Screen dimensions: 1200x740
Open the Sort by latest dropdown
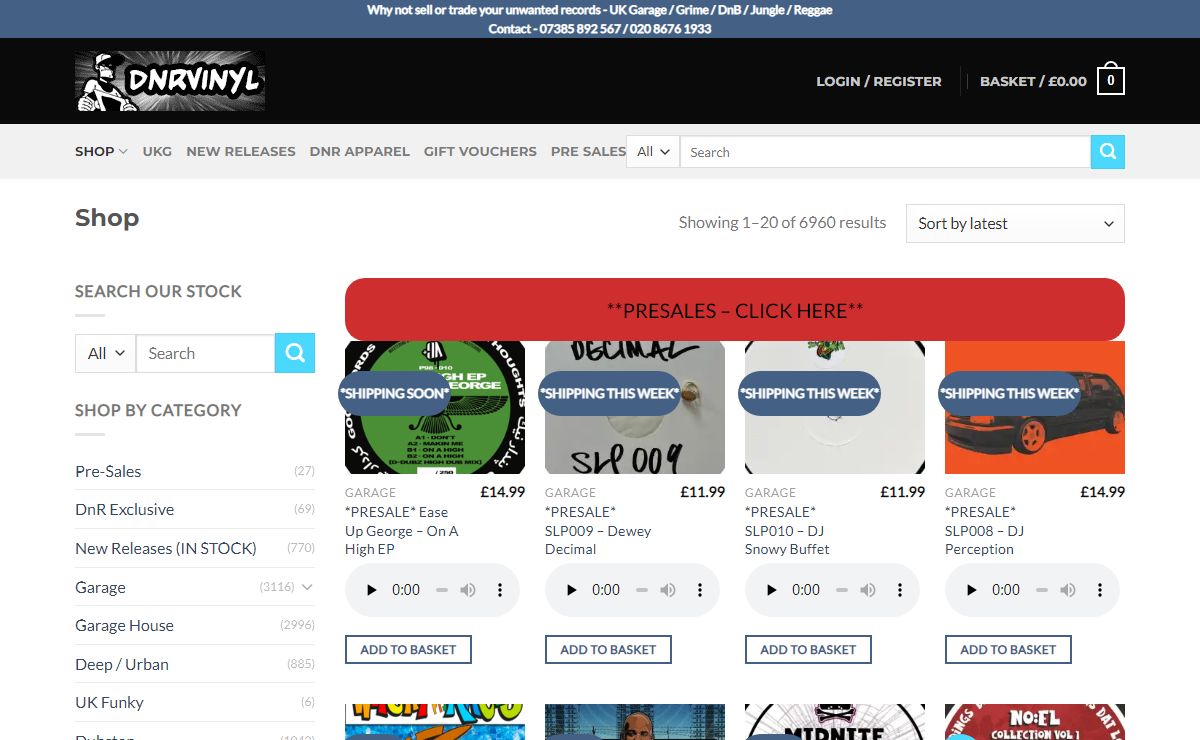[1015, 223]
